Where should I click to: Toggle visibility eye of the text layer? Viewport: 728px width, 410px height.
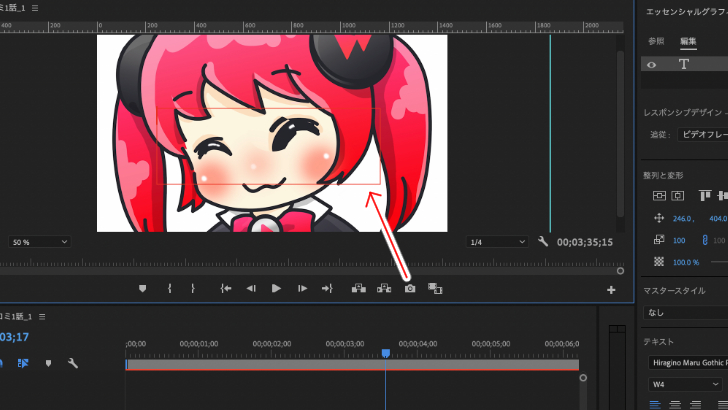[x=651, y=65]
